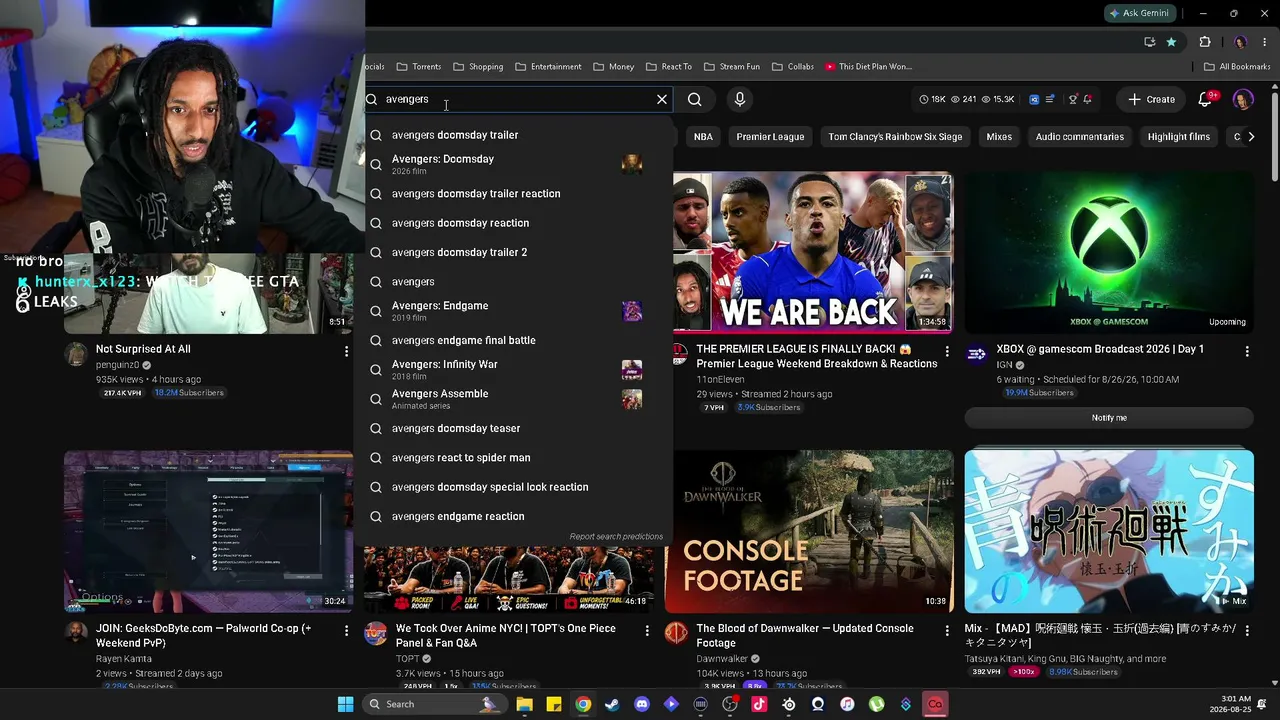1280x720 pixels.
Task: Click the YouTube search magnifier button
Action: [695, 99]
